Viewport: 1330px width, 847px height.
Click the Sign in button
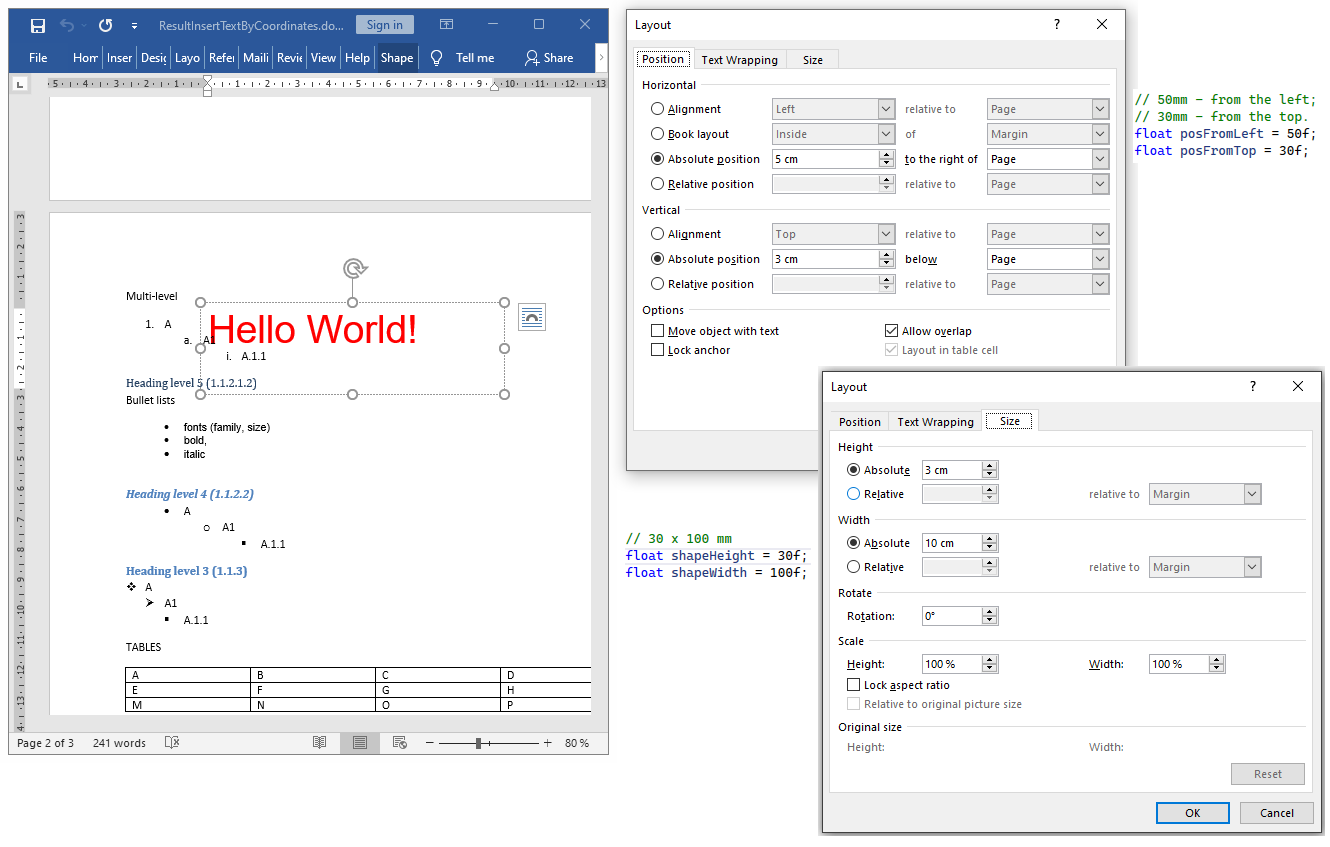coord(384,25)
